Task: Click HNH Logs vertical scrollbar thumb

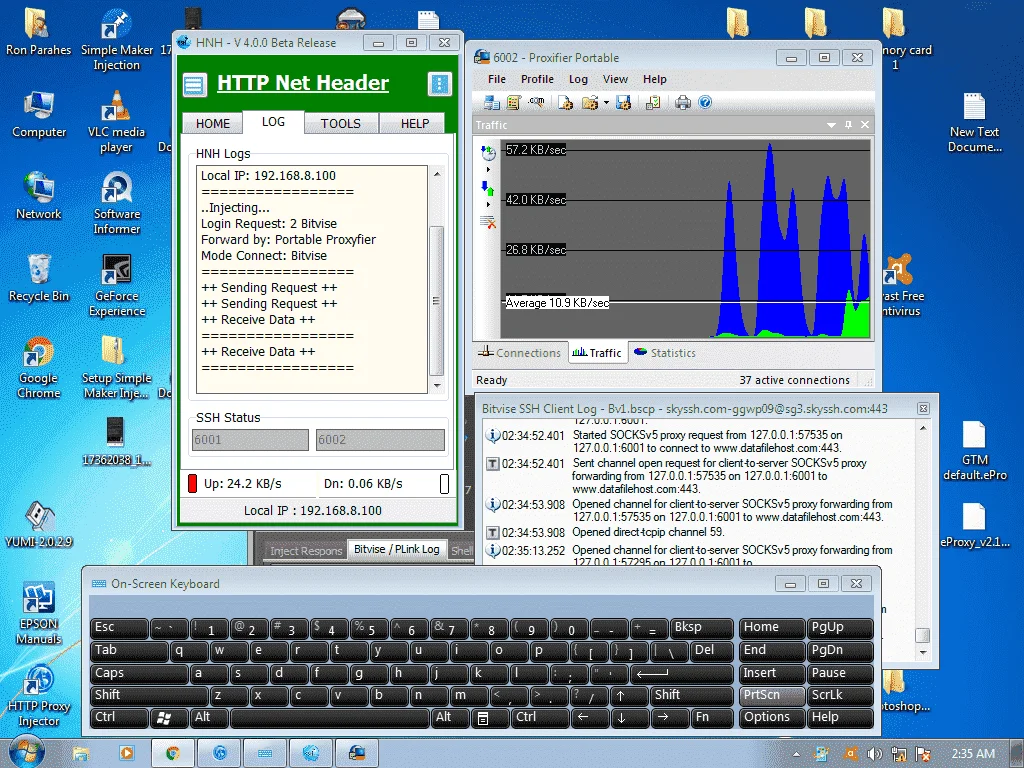Action: 437,300
